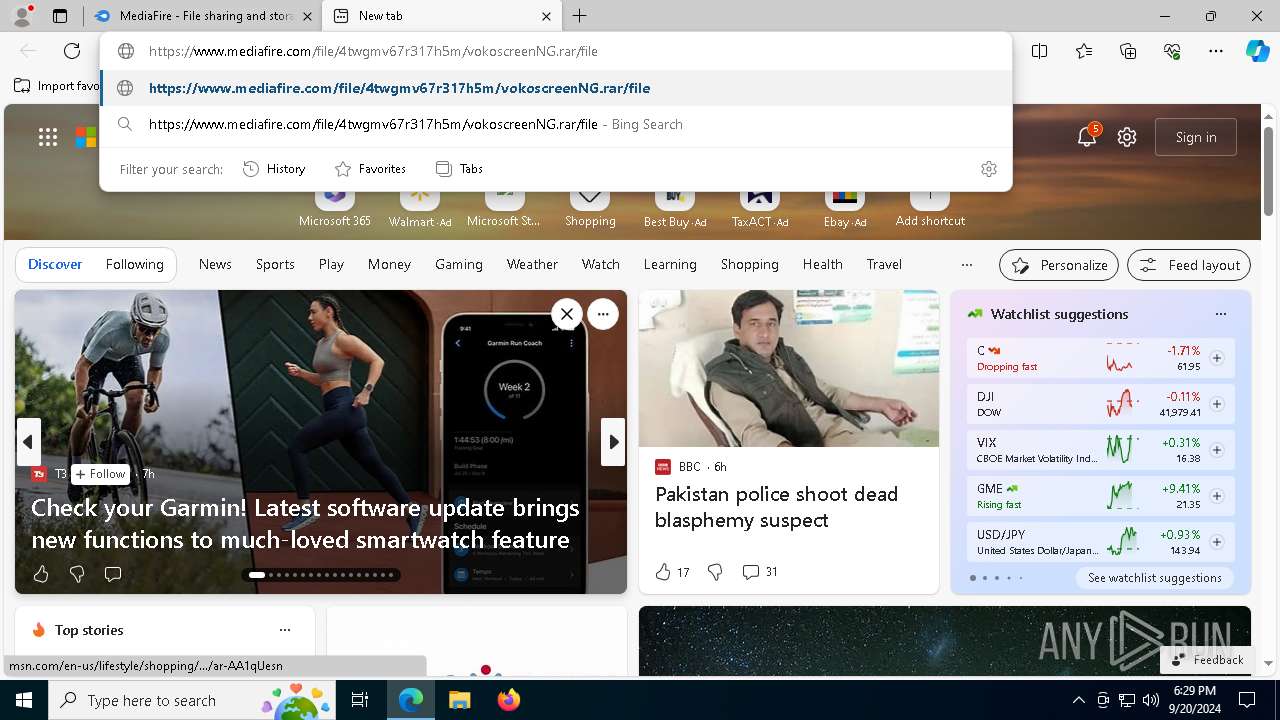
Task: Open tab actions menu icon
Action: tap(60, 16)
